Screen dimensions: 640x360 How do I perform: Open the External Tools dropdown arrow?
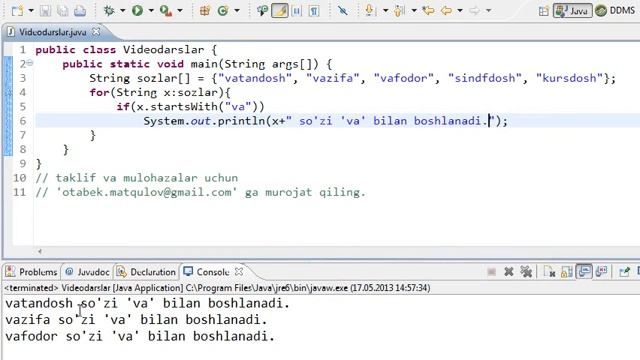pyautogui.click(x=180, y=11)
